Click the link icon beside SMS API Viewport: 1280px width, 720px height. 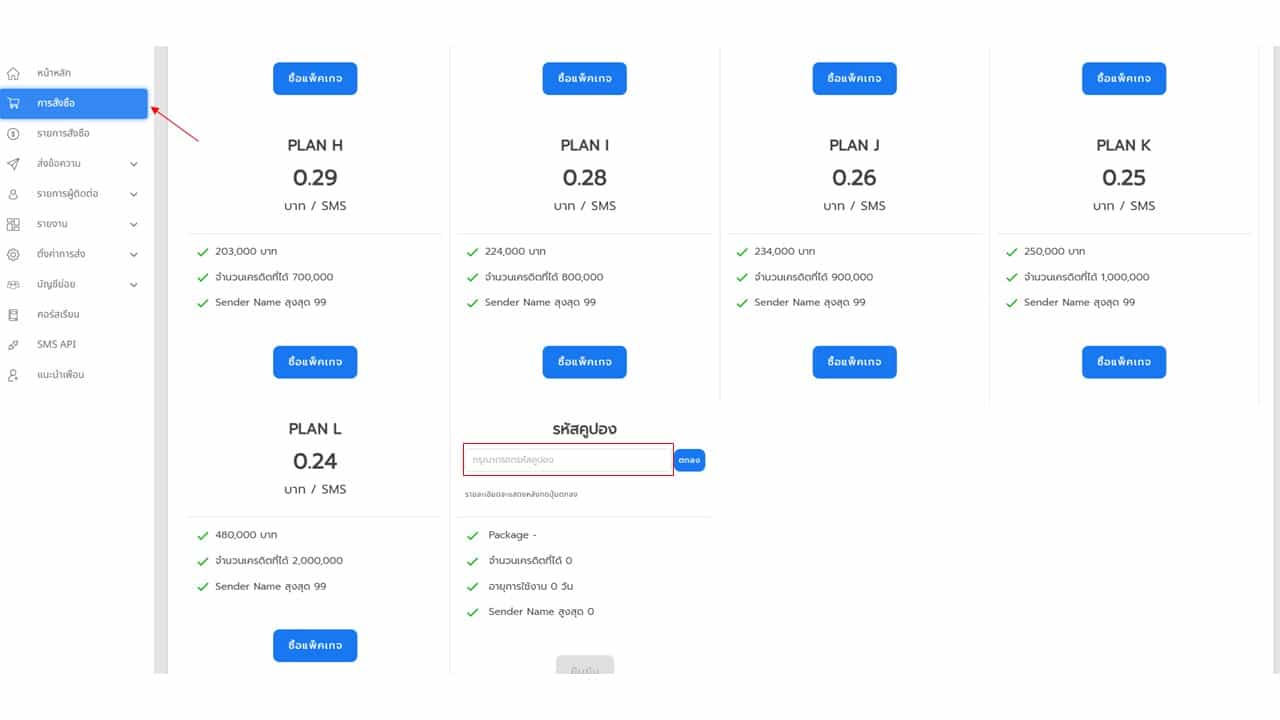[x=13, y=344]
